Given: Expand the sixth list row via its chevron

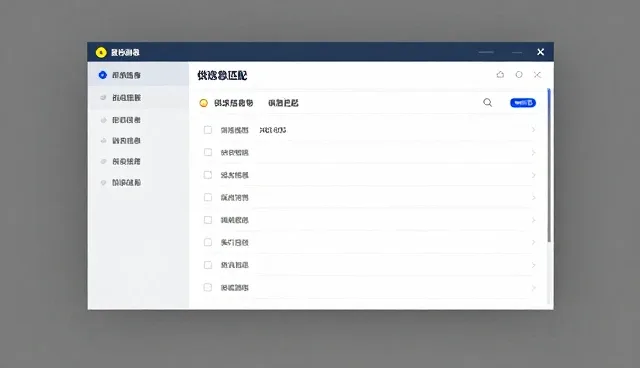Looking at the screenshot, I should click(x=533, y=242).
